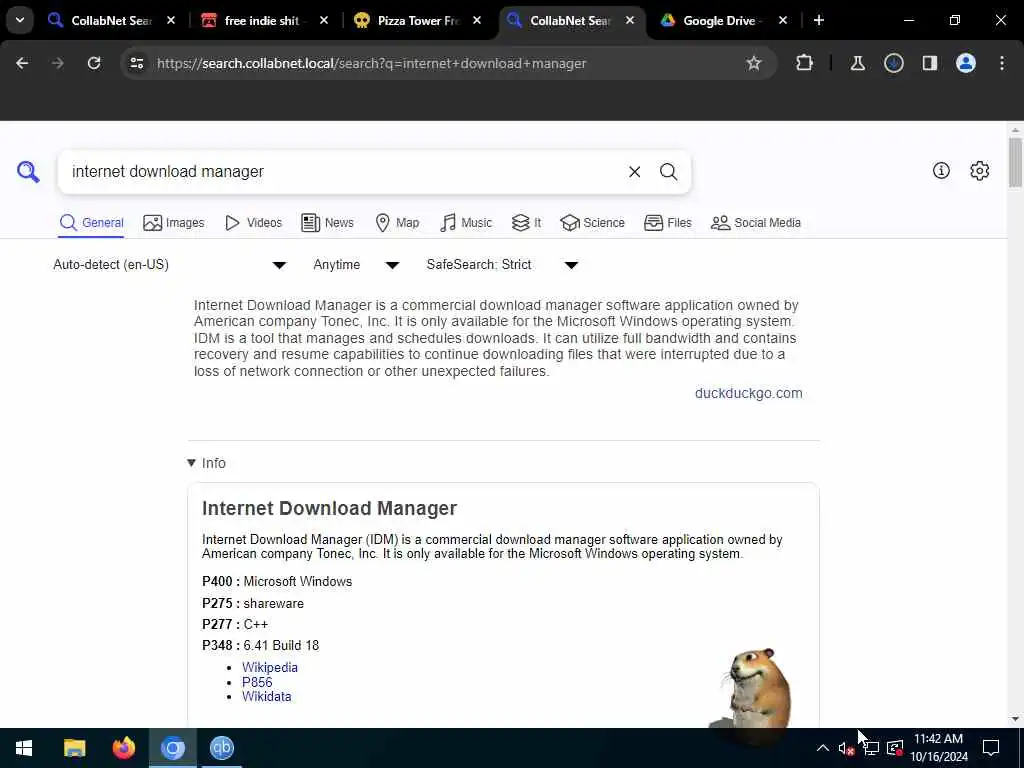Select the News search category
The image size is (1024, 768).
pyautogui.click(x=327, y=223)
